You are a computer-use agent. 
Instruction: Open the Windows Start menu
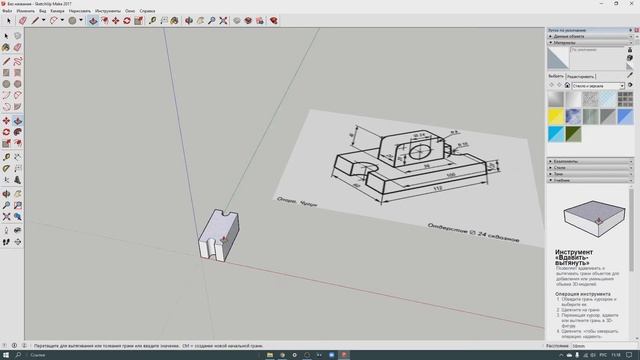tap(6, 355)
